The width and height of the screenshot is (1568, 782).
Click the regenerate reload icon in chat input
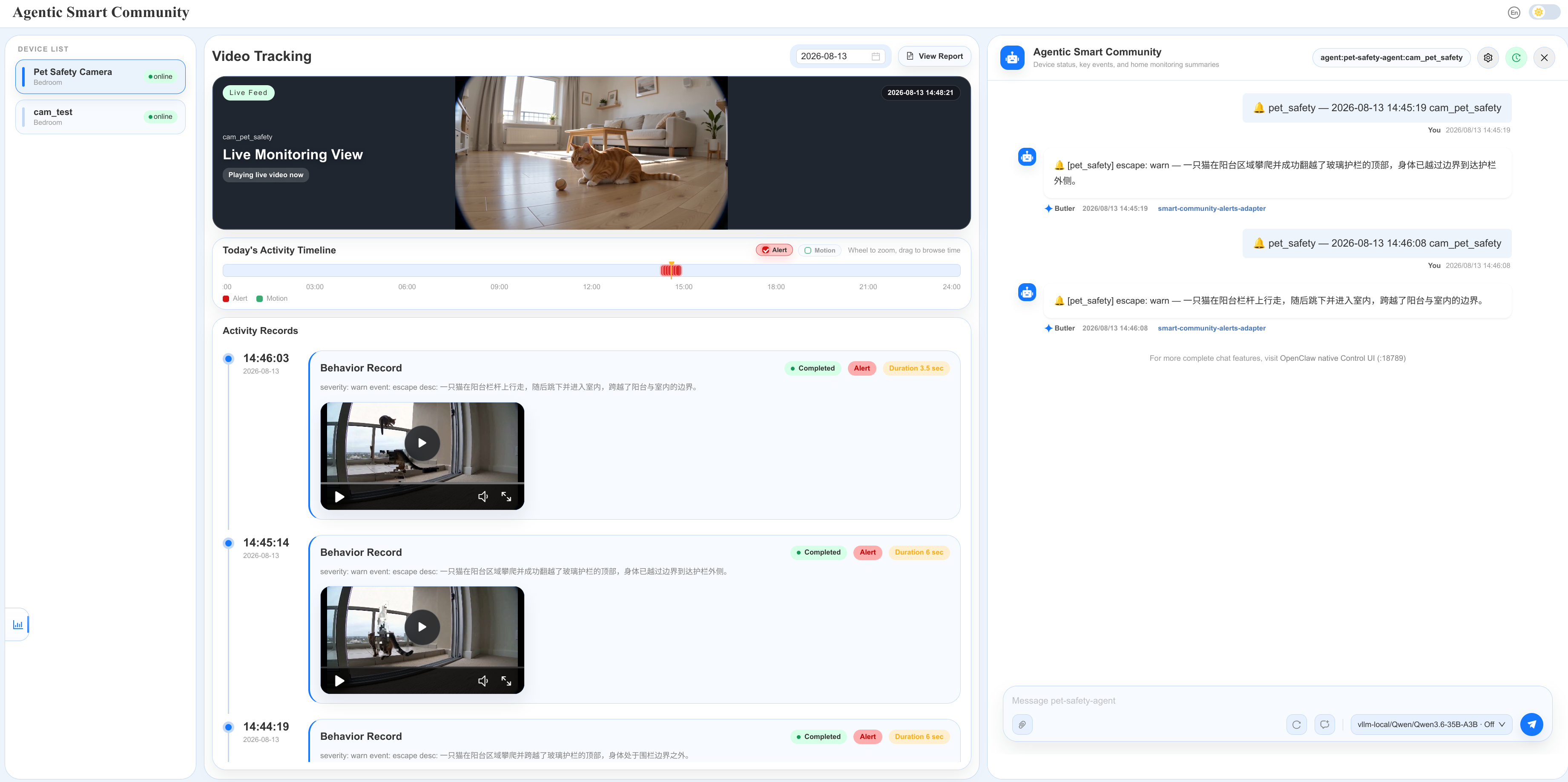click(1297, 724)
